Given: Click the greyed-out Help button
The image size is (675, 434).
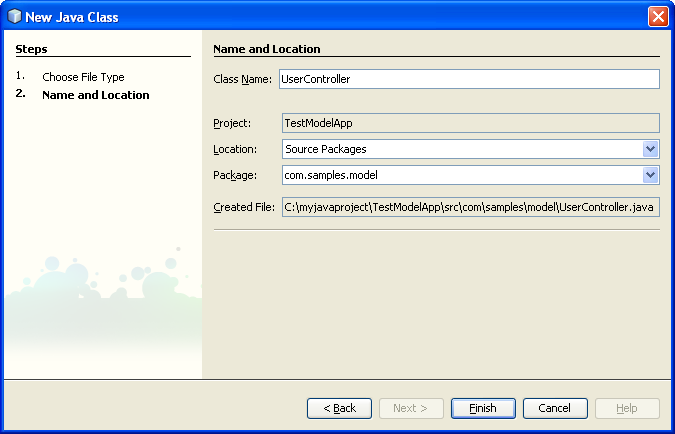Looking at the screenshot, I should tap(627, 408).
